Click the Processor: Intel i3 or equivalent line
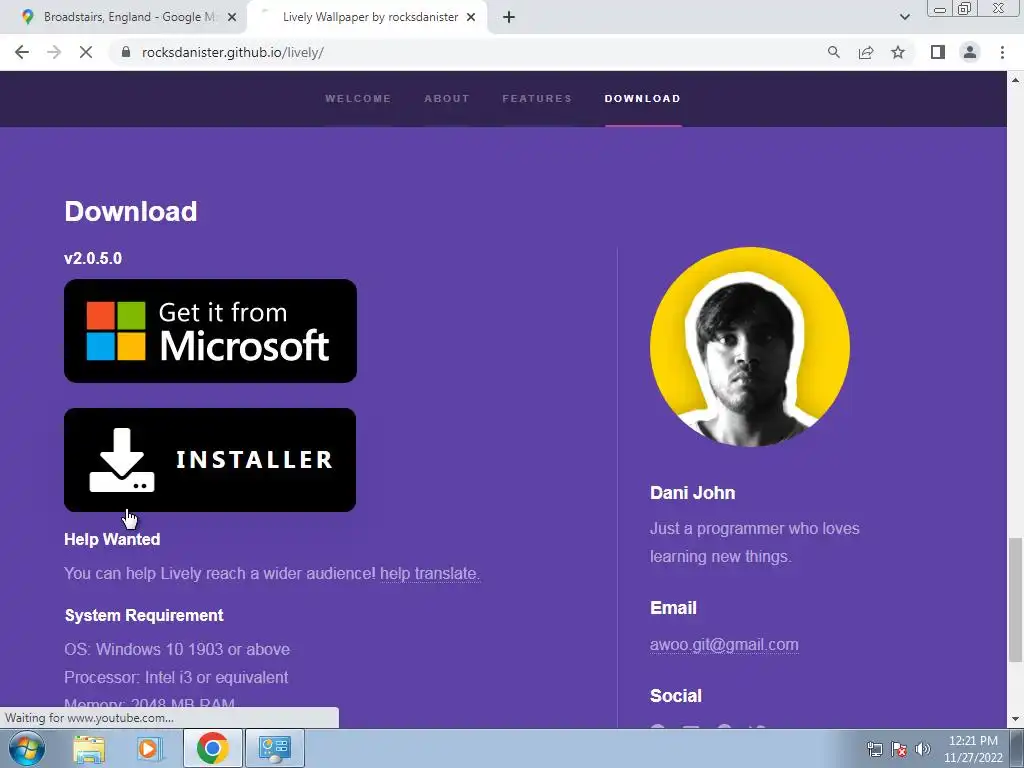This screenshot has height=768, width=1024. [x=176, y=677]
